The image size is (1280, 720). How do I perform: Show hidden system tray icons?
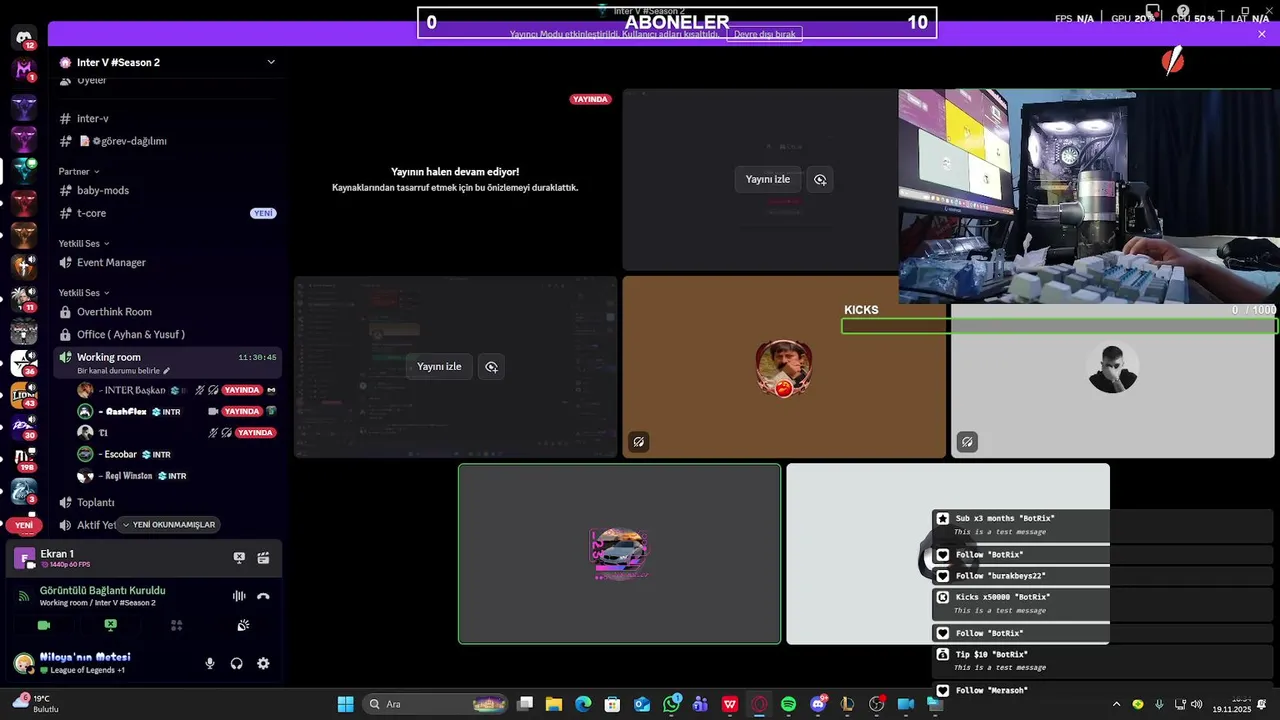[x=1116, y=704]
